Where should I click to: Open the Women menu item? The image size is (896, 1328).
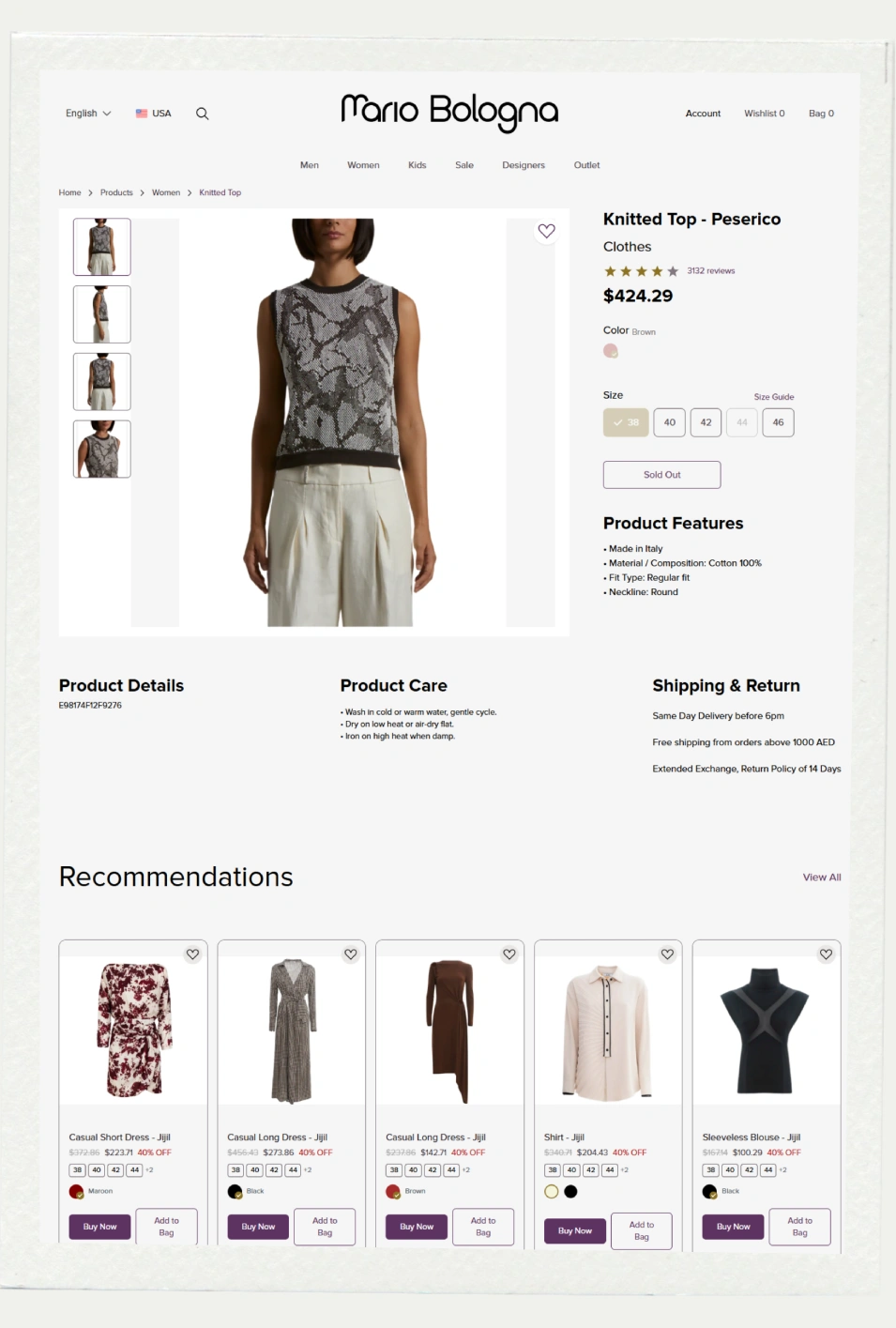[x=363, y=165]
